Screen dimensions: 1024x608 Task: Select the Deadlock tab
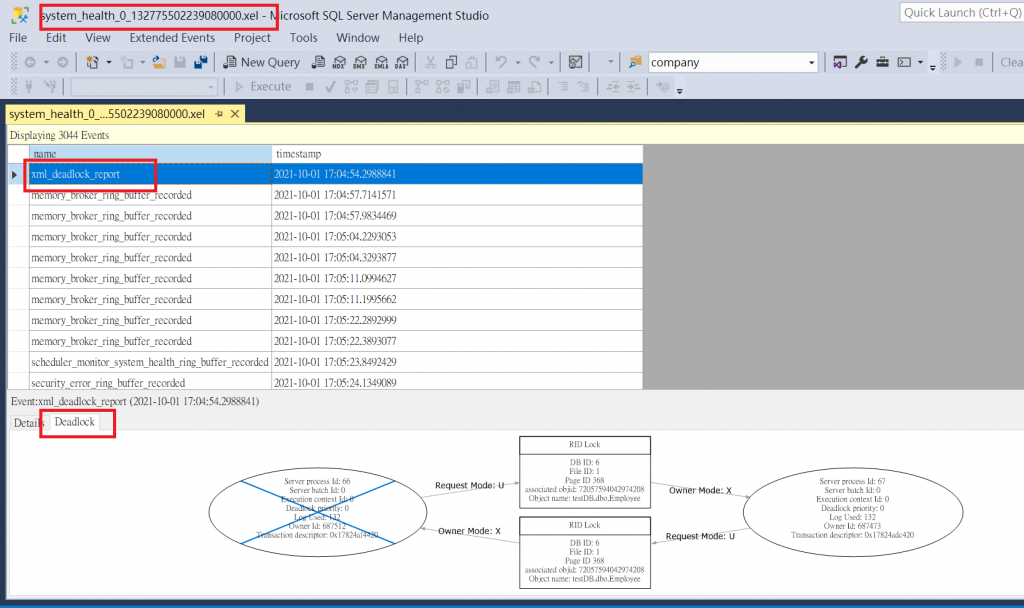[x=75, y=422]
